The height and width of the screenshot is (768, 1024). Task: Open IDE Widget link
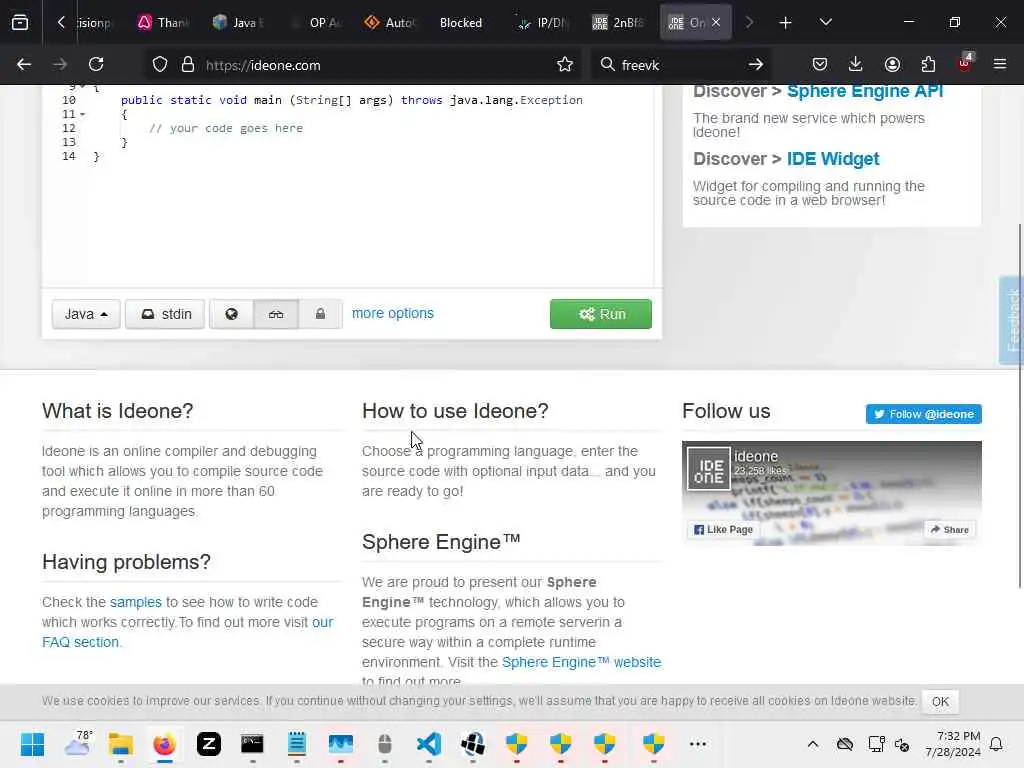point(833,159)
